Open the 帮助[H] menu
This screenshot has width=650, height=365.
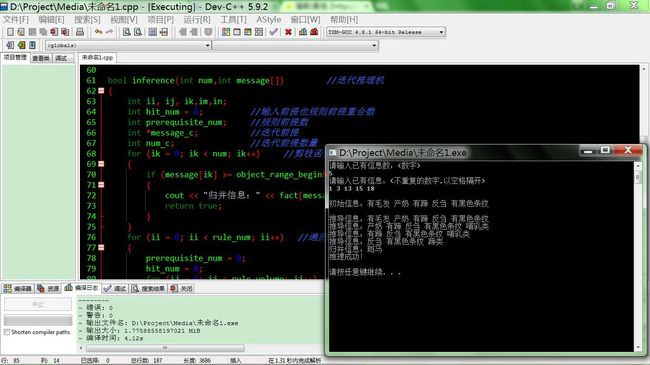[x=344, y=19]
